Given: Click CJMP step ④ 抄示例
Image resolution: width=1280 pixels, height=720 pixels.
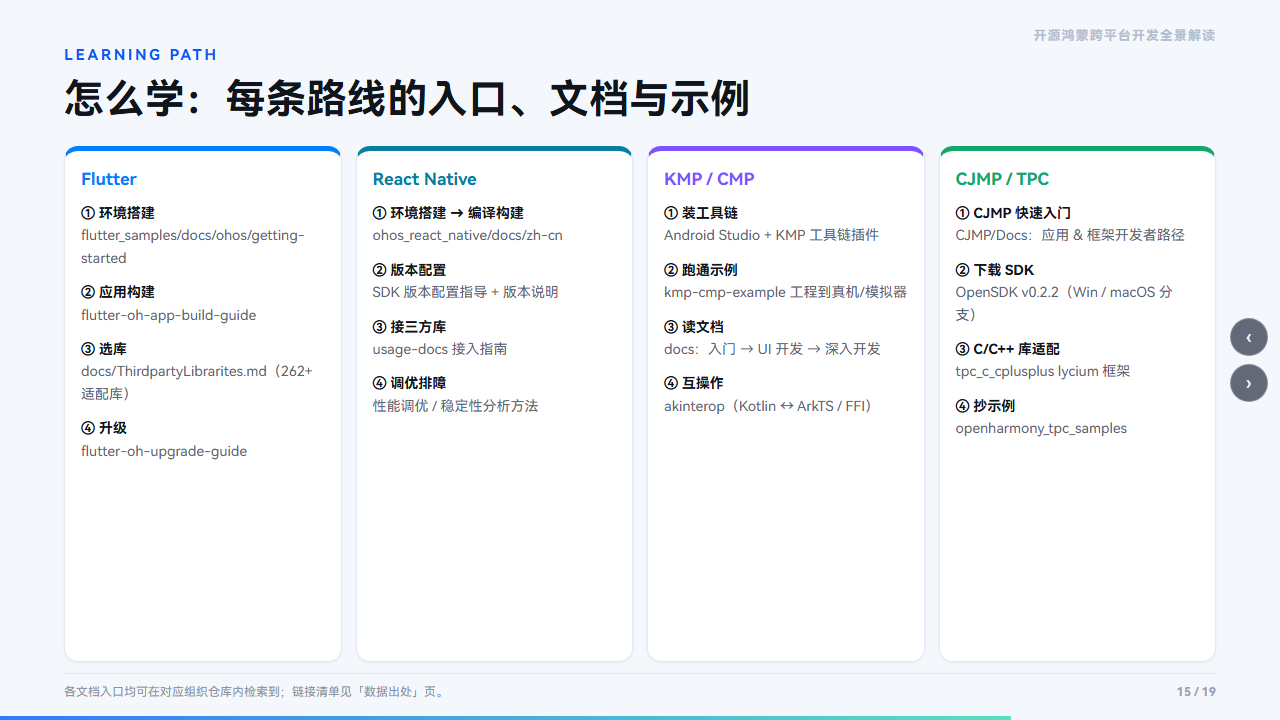Looking at the screenshot, I should click(x=985, y=406).
